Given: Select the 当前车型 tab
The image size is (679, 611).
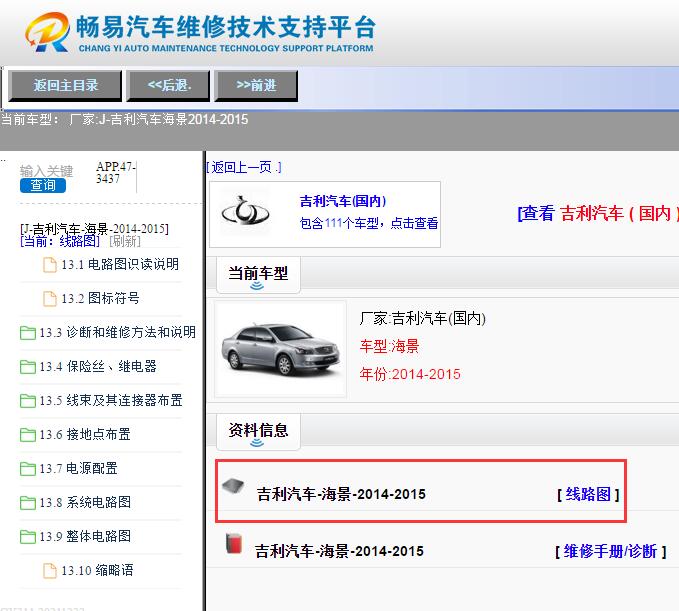Looking at the screenshot, I should coord(258,275).
